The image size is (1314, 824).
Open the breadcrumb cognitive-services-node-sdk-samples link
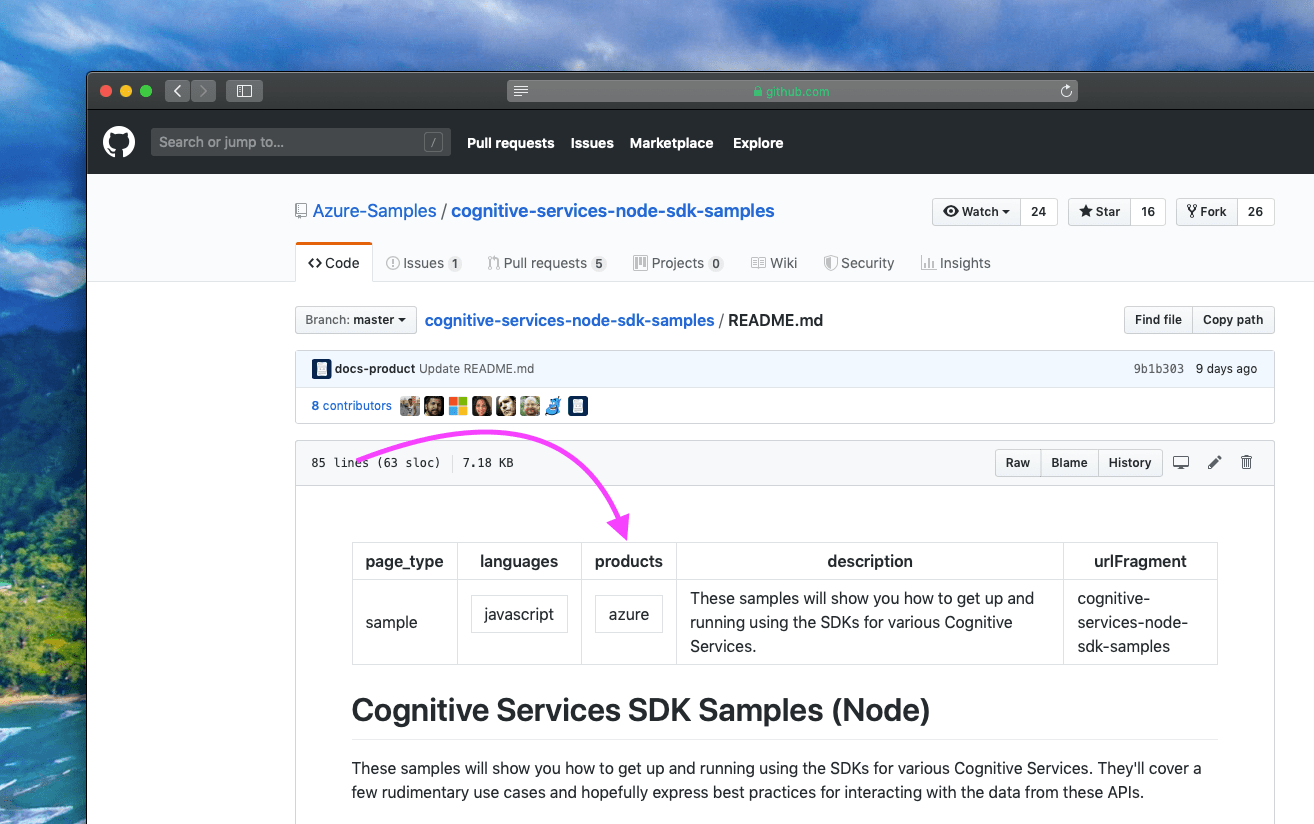click(569, 320)
